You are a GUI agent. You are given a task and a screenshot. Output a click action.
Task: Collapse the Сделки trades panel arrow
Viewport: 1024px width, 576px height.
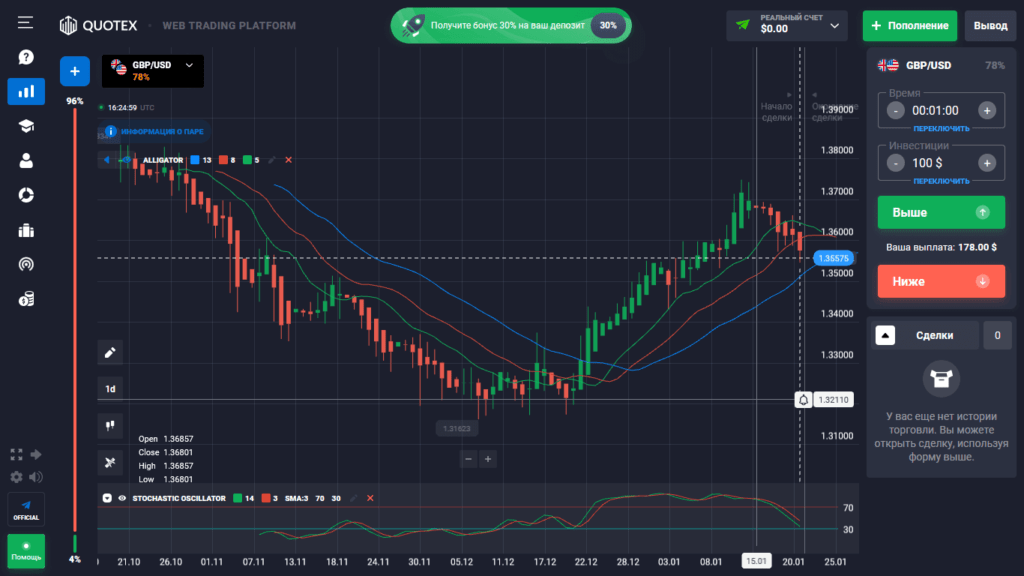[x=885, y=336]
